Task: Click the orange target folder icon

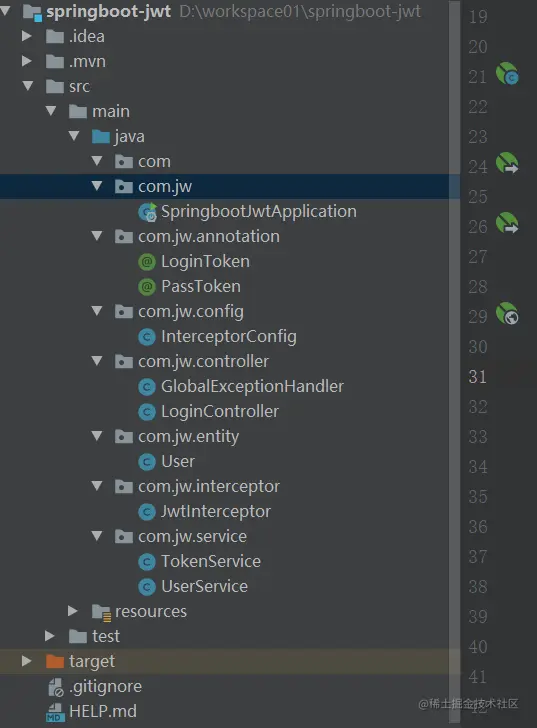Action: [55, 661]
